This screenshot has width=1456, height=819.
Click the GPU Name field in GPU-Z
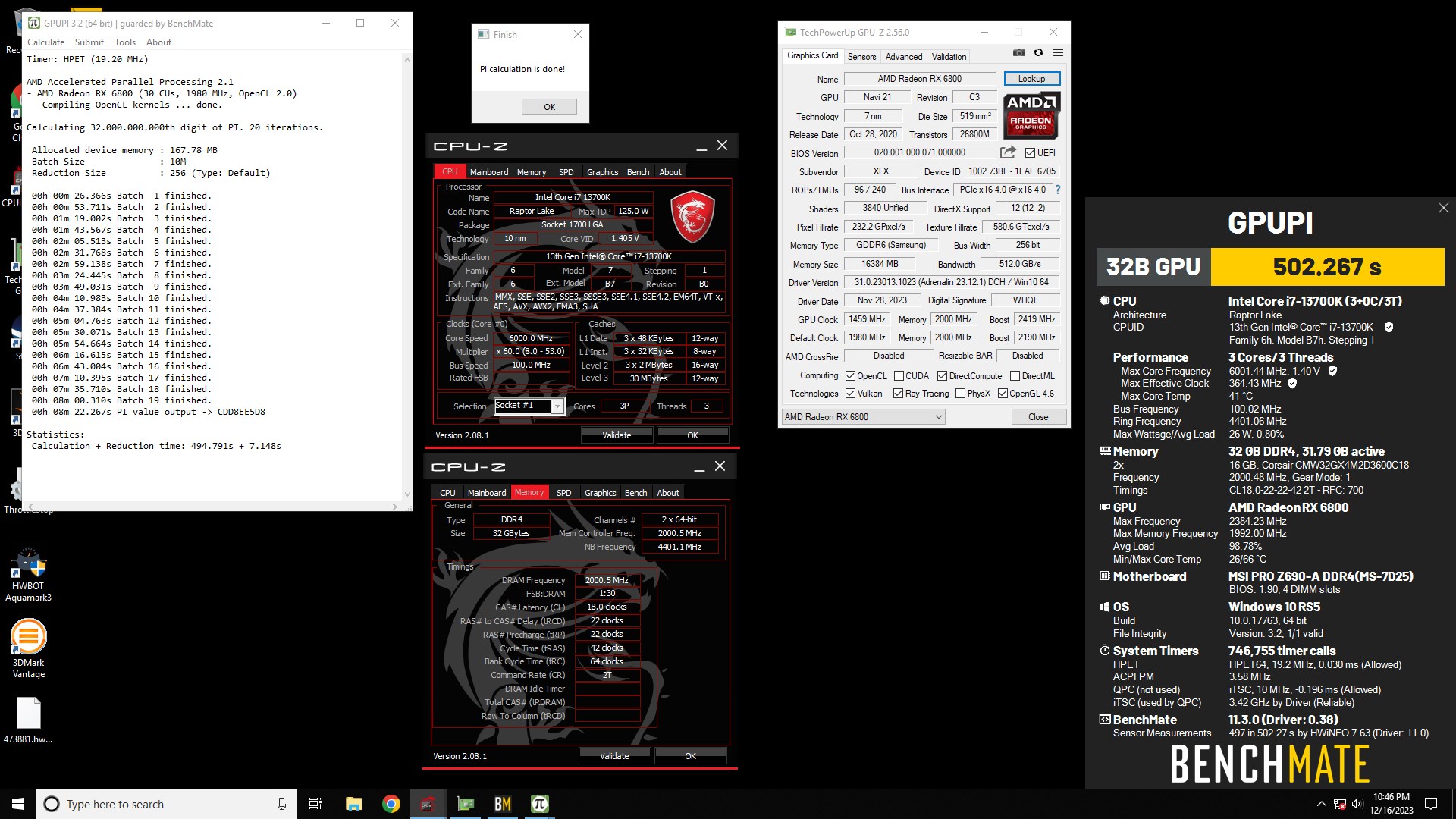pyautogui.click(x=919, y=79)
